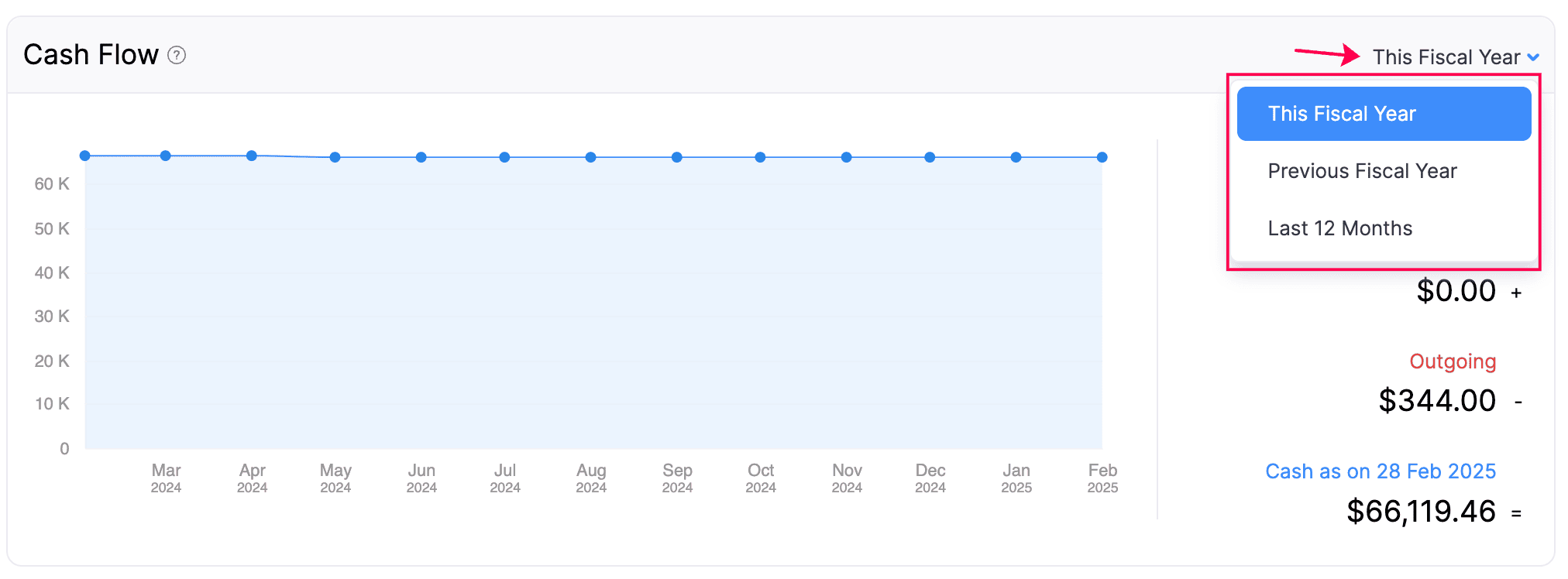Click the Jan 2025 data point
1568x579 pixels.
[x=1016, y=157]
